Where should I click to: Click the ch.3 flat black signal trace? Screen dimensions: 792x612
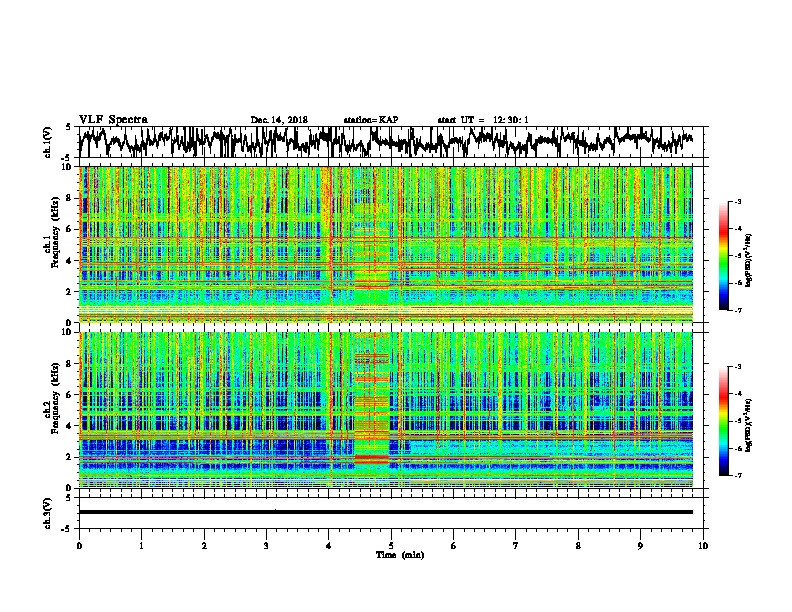[x=385, y=512]
